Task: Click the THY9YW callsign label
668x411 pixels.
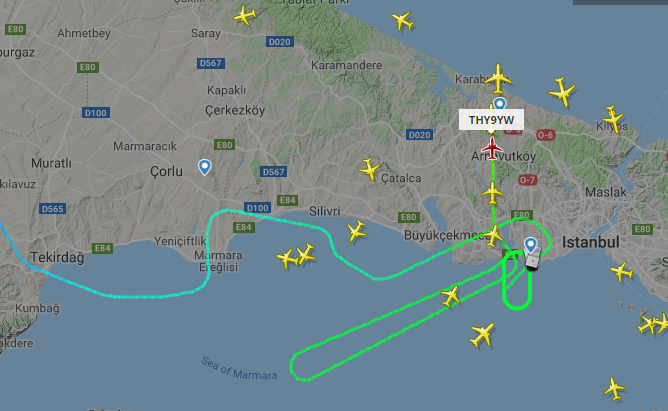Action: [x=491, y=120]
